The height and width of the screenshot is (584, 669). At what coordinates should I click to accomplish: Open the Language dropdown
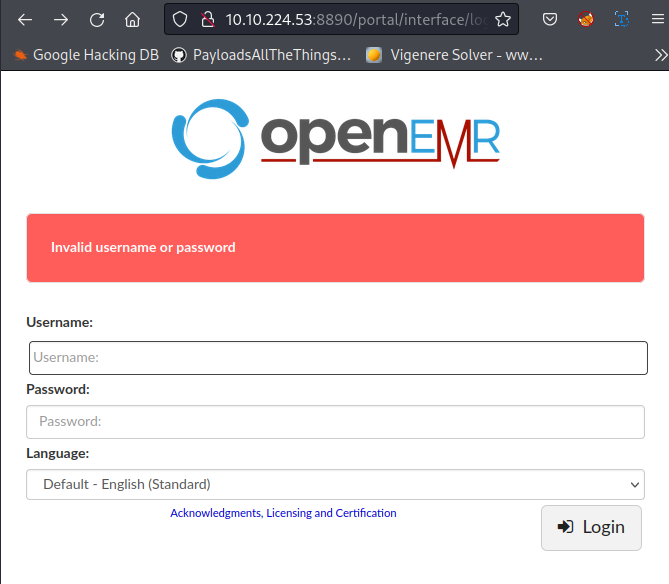335,484
